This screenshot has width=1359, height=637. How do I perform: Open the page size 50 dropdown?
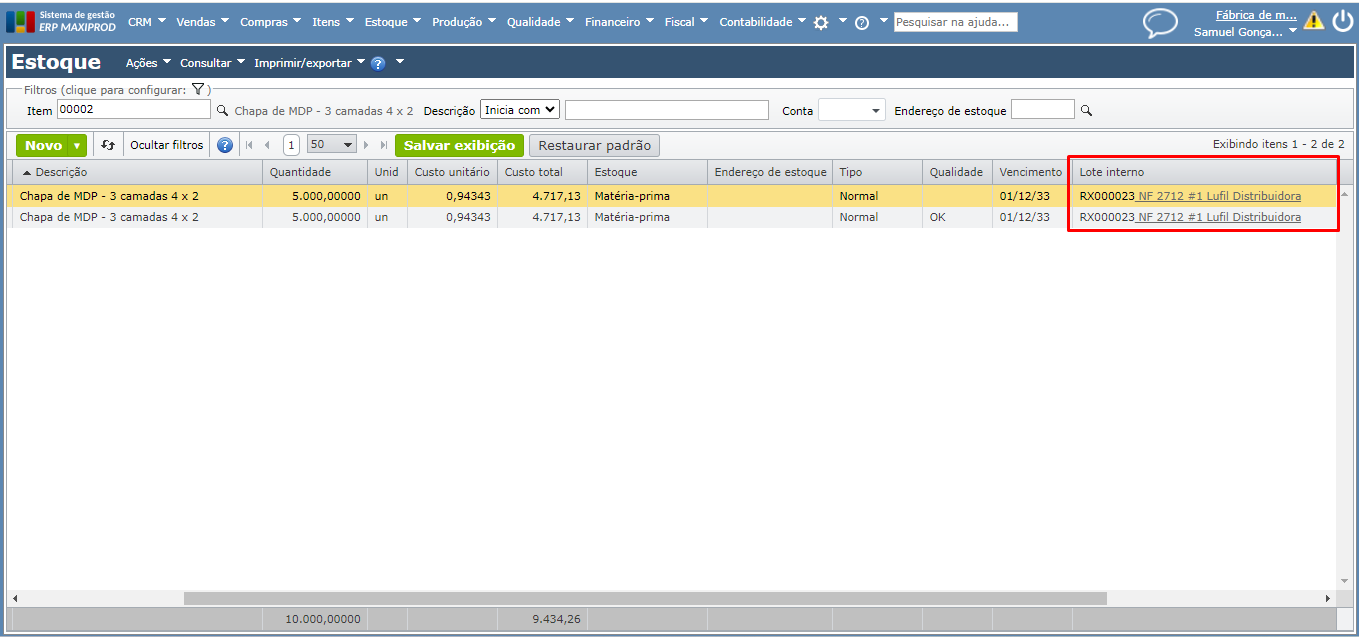(332, 145)
